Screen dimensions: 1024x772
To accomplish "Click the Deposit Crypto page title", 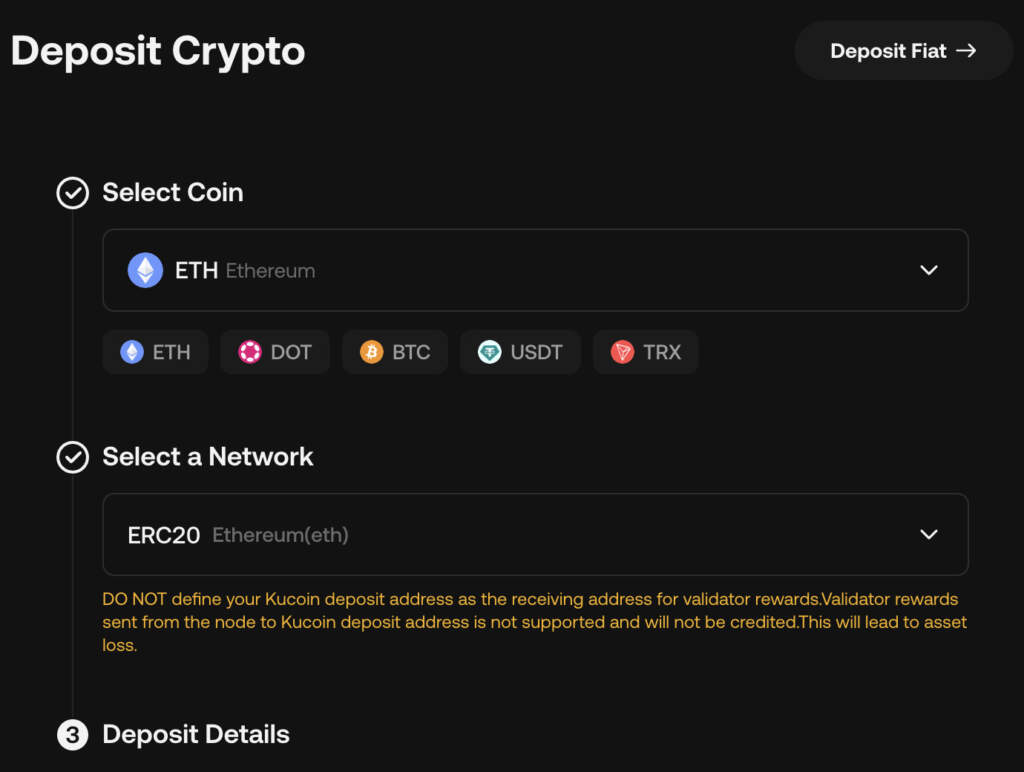I will coord(158,51).
